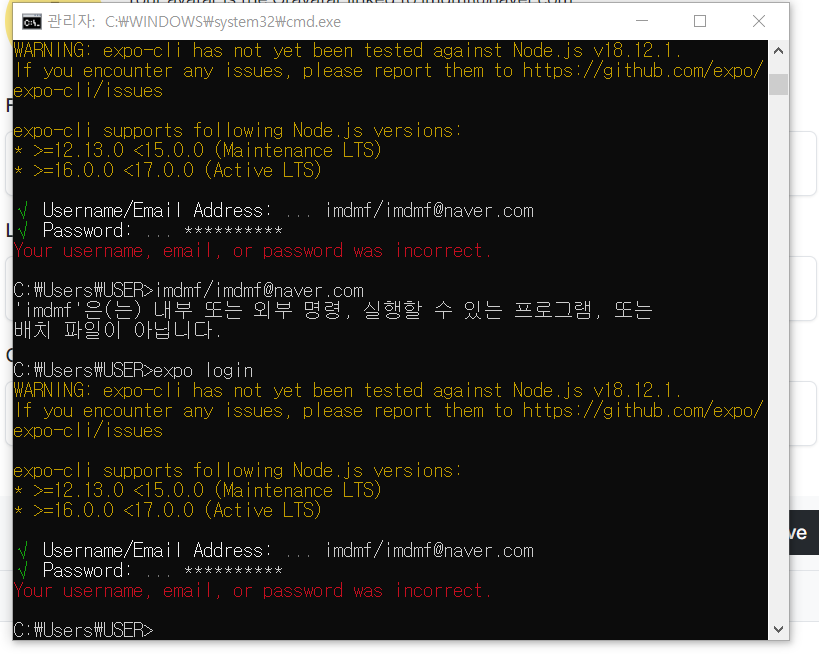Click the lower 'WARNING: expo-cli has not yet been tested' line
Viewport: 819px width, 659px height.
click(347, 391)
